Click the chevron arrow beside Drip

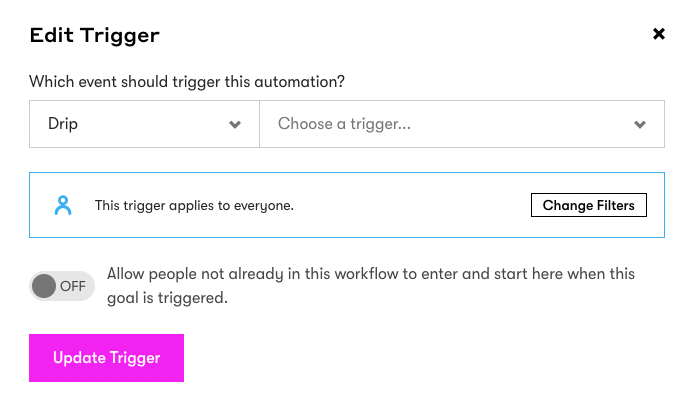tap(235, 124)
